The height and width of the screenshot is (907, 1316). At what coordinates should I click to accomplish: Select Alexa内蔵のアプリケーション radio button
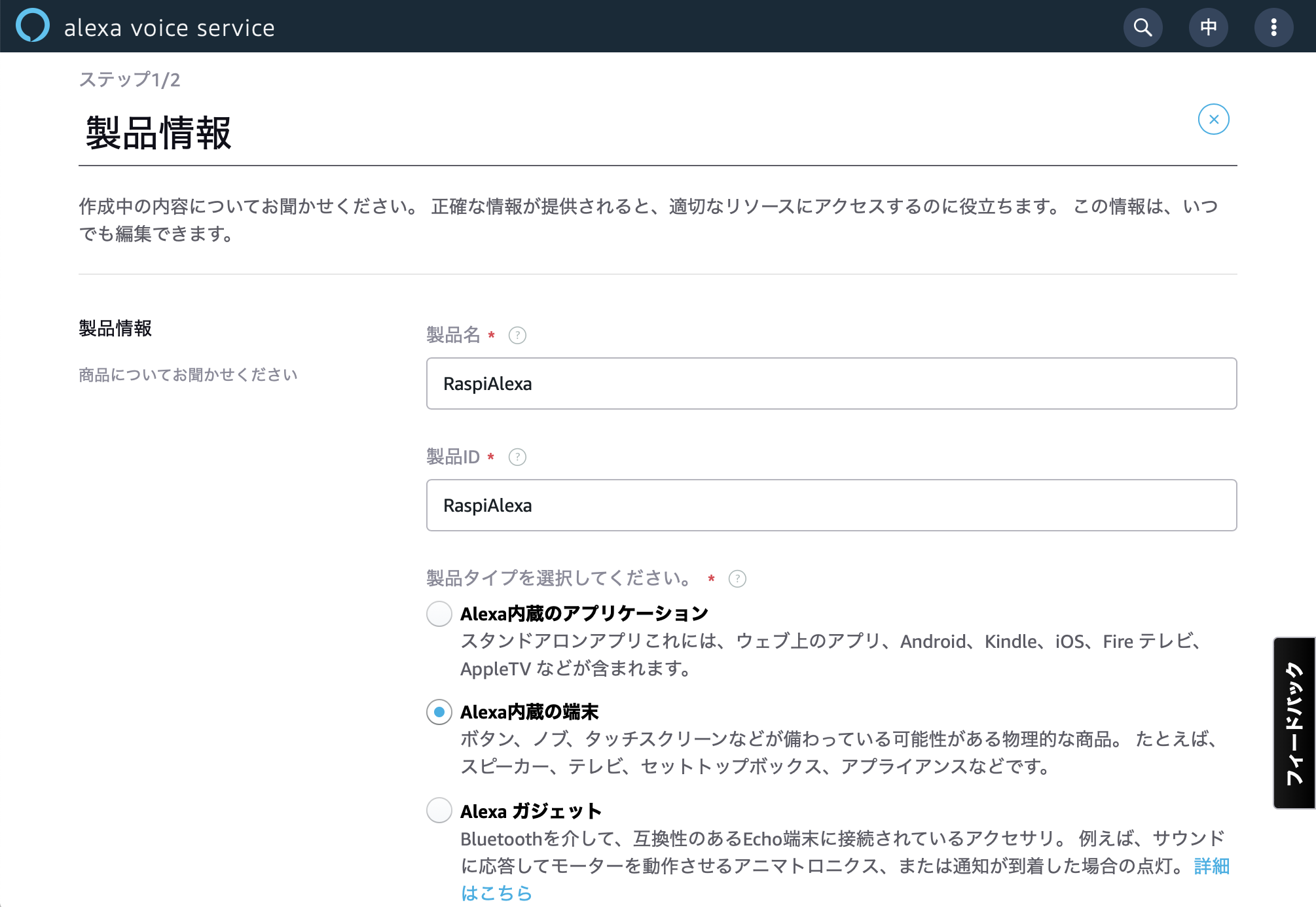pyautogui.click(x=439, y=614)
